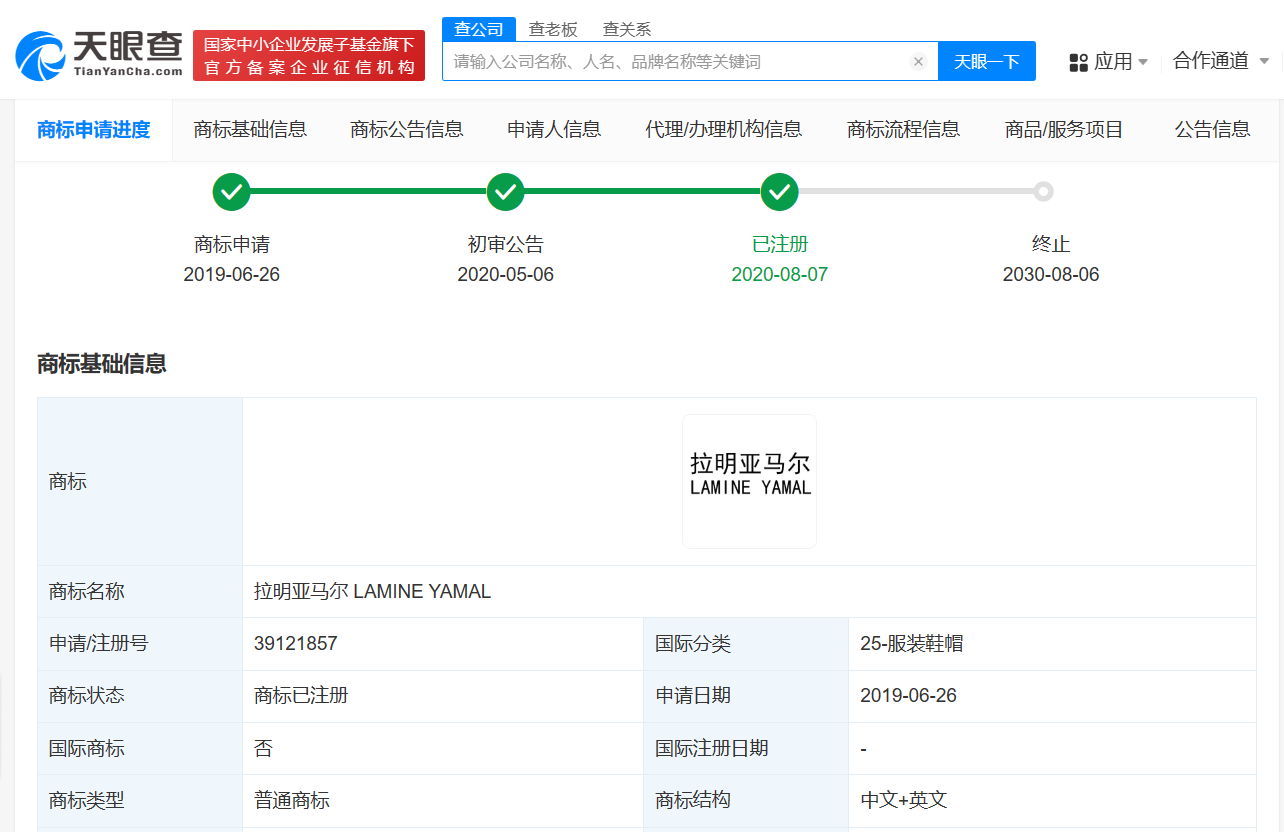This screenshot has height=832, width=1284.
Task: Click the green checkmark on 已注册 step
Action: [x=779, y=191]
